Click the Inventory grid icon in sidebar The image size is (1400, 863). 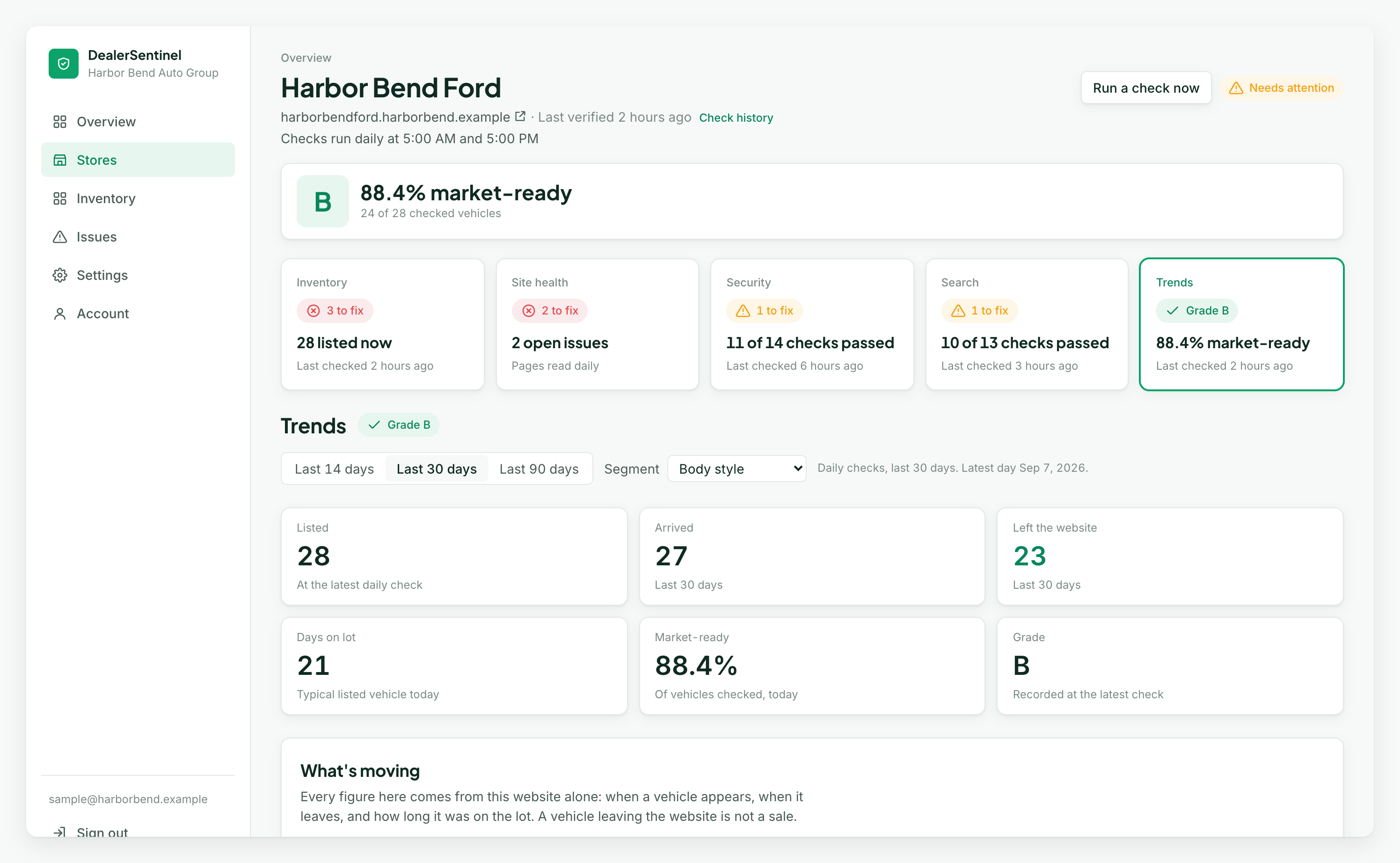pyautogui.click(x=60, y=198)
